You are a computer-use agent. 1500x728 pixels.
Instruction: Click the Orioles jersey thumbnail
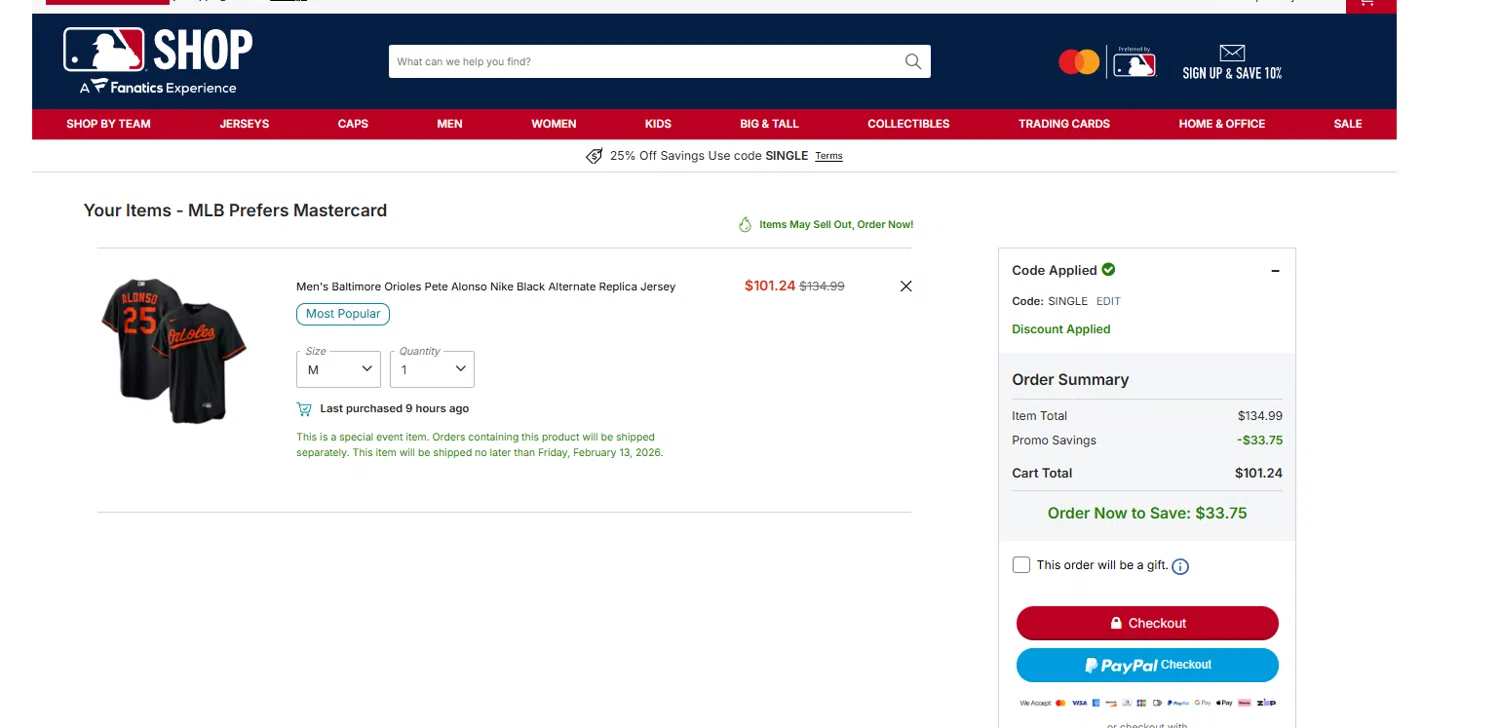[174, 350]
